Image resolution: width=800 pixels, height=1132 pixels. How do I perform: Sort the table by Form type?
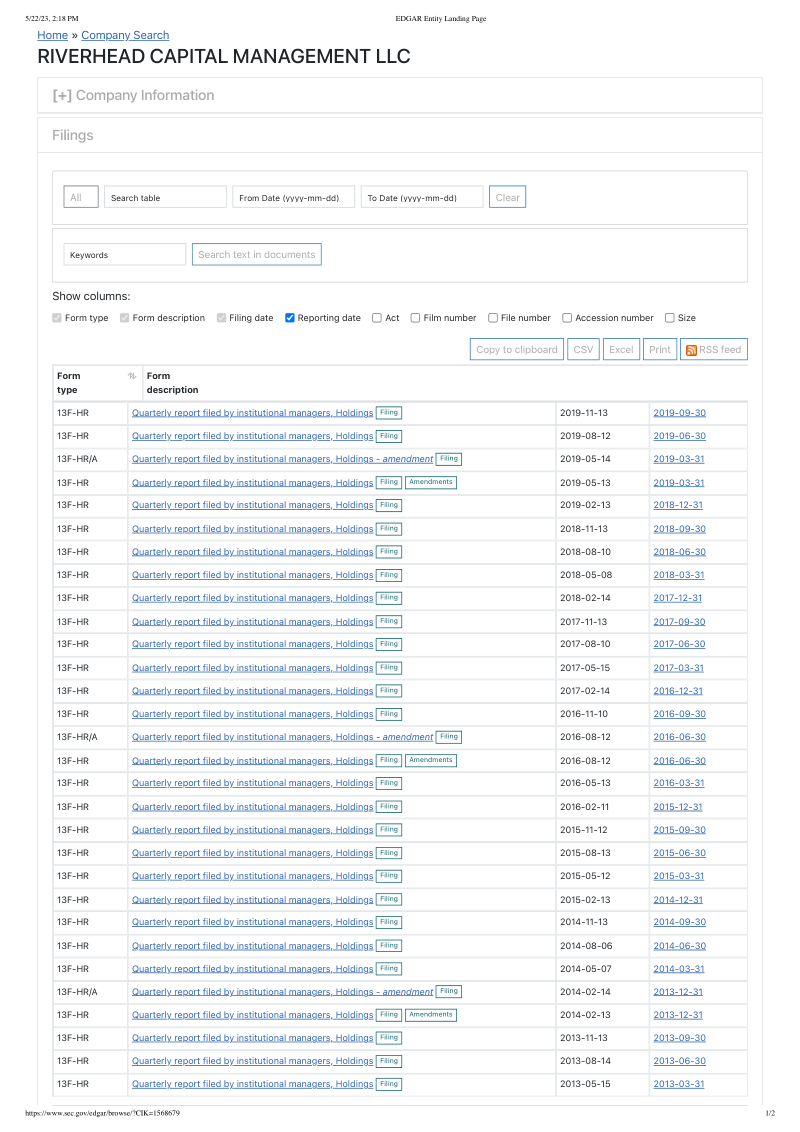pos(131,376)
